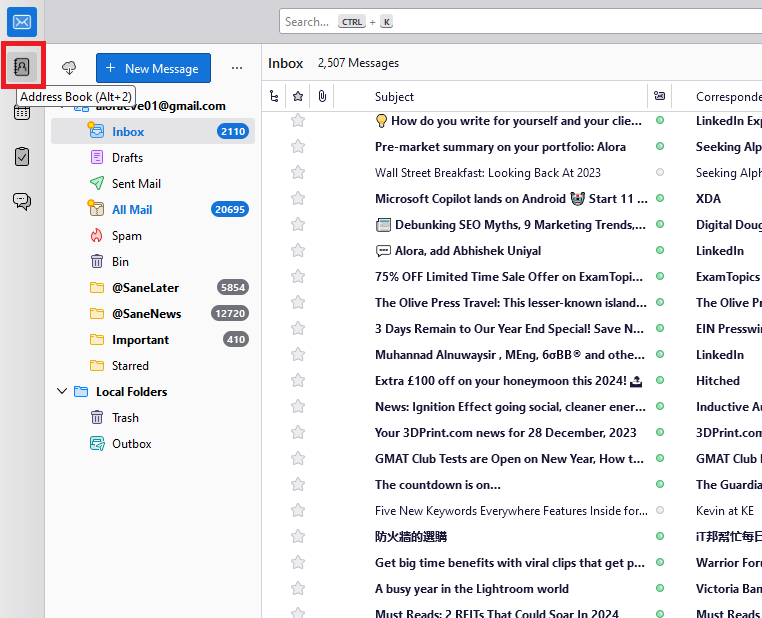Open the Tasks space
Image resolution: width=762 pixels, height=618 pixels.
coord(22,156)
